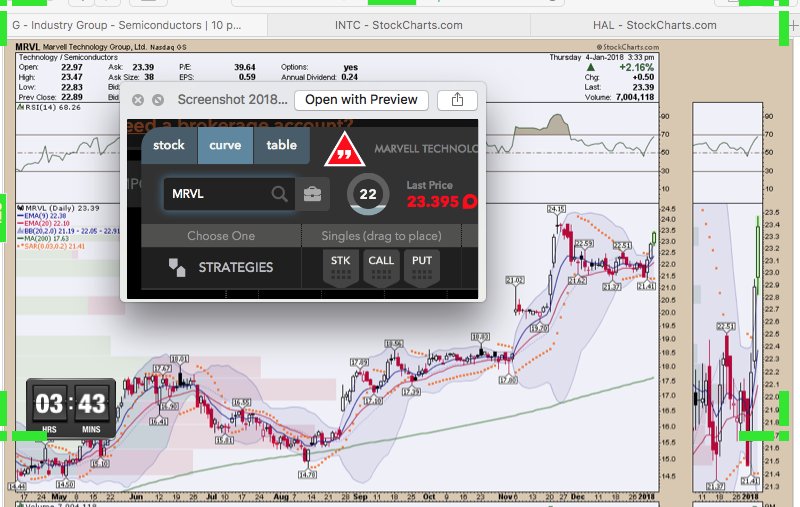
Task: Click the MRVL ticker heading on the chart
Action: point(28,47)
